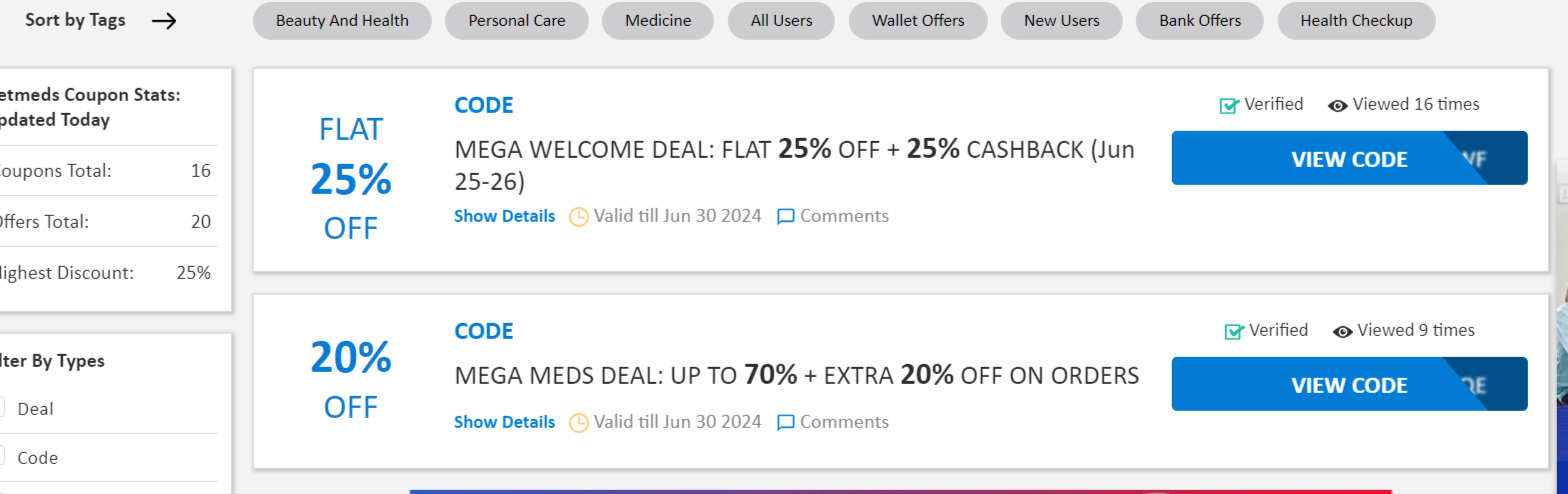Click the comment bubble icon on the 25% deal

click(x=786, y=216)
